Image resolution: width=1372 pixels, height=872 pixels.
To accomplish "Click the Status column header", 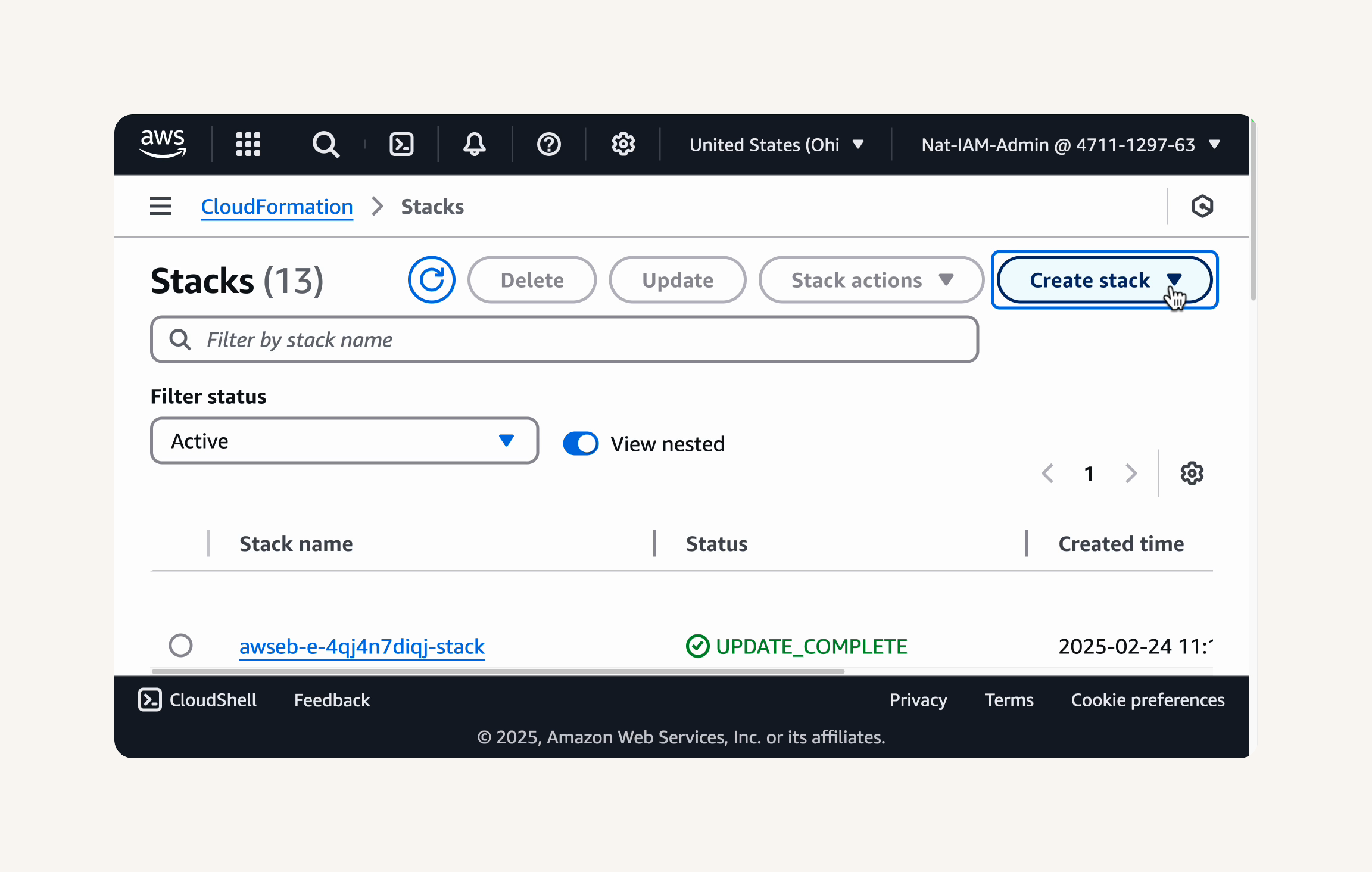I will (716, 544).
